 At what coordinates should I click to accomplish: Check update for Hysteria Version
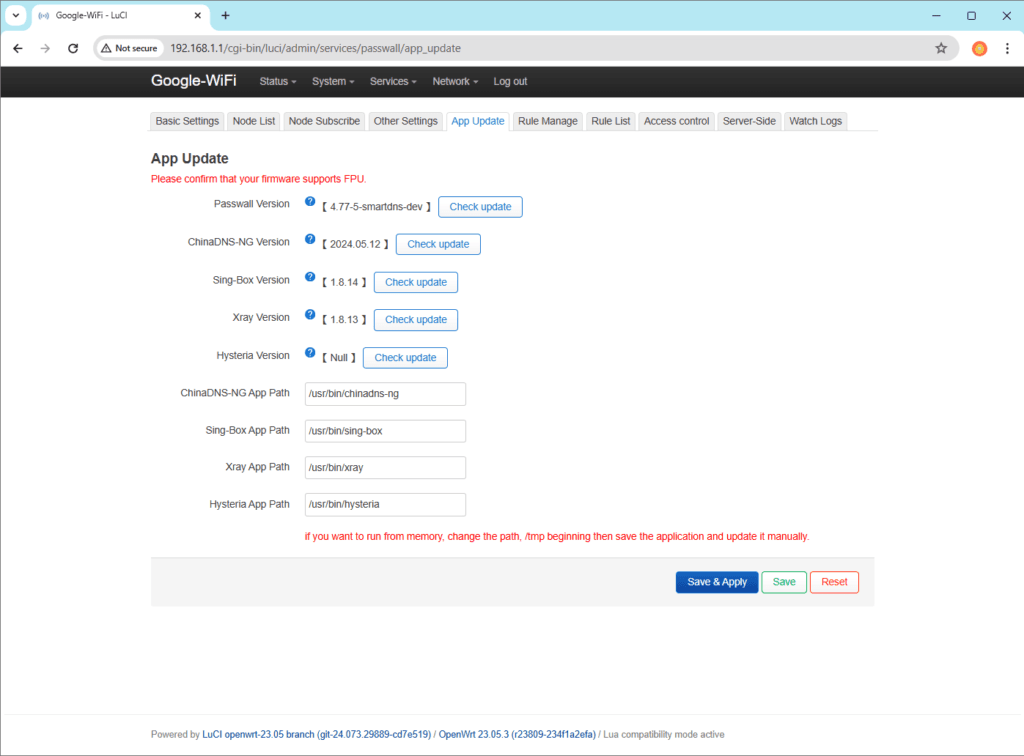pyautogui.click(x=405, y=358)
